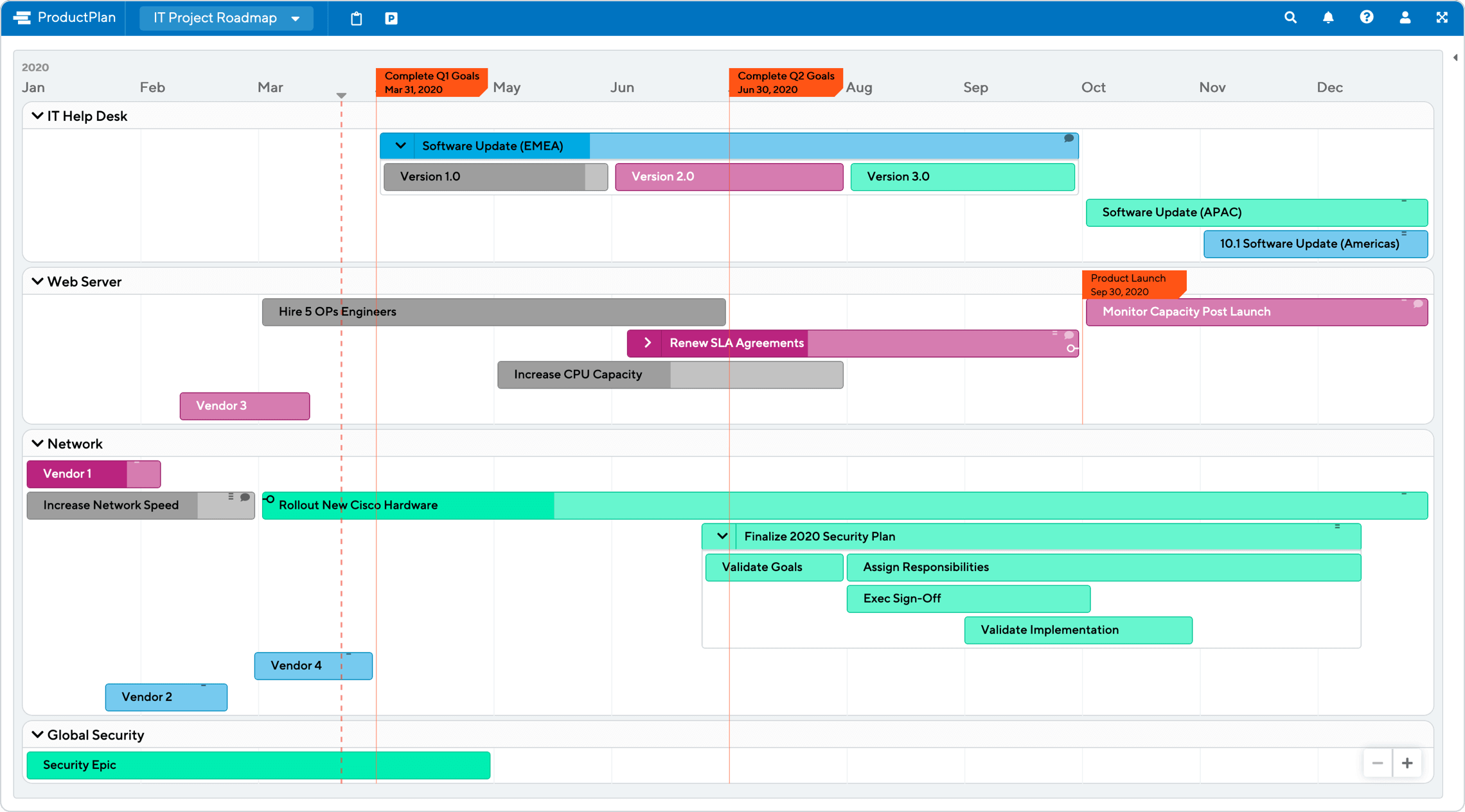Image resolution: width=1465 pixels, height=812 pixels.
Task: Click the minus button on Security Epic
Action: pos(1377,762)
